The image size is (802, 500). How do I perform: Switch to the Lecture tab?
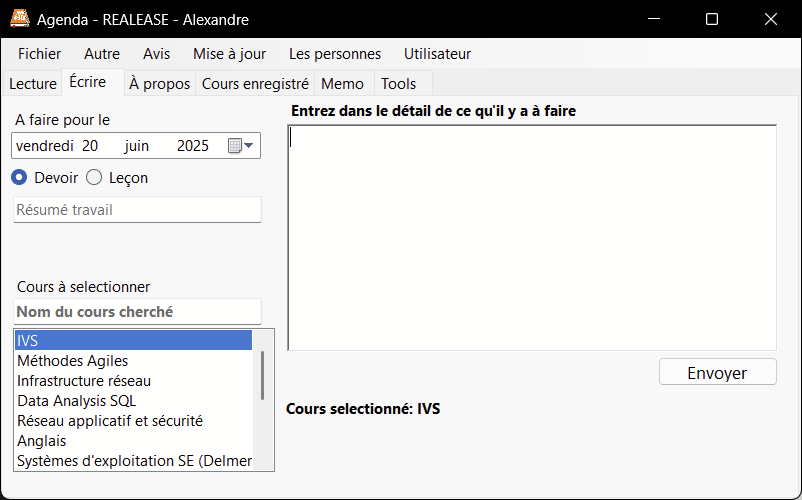point(33,84)
